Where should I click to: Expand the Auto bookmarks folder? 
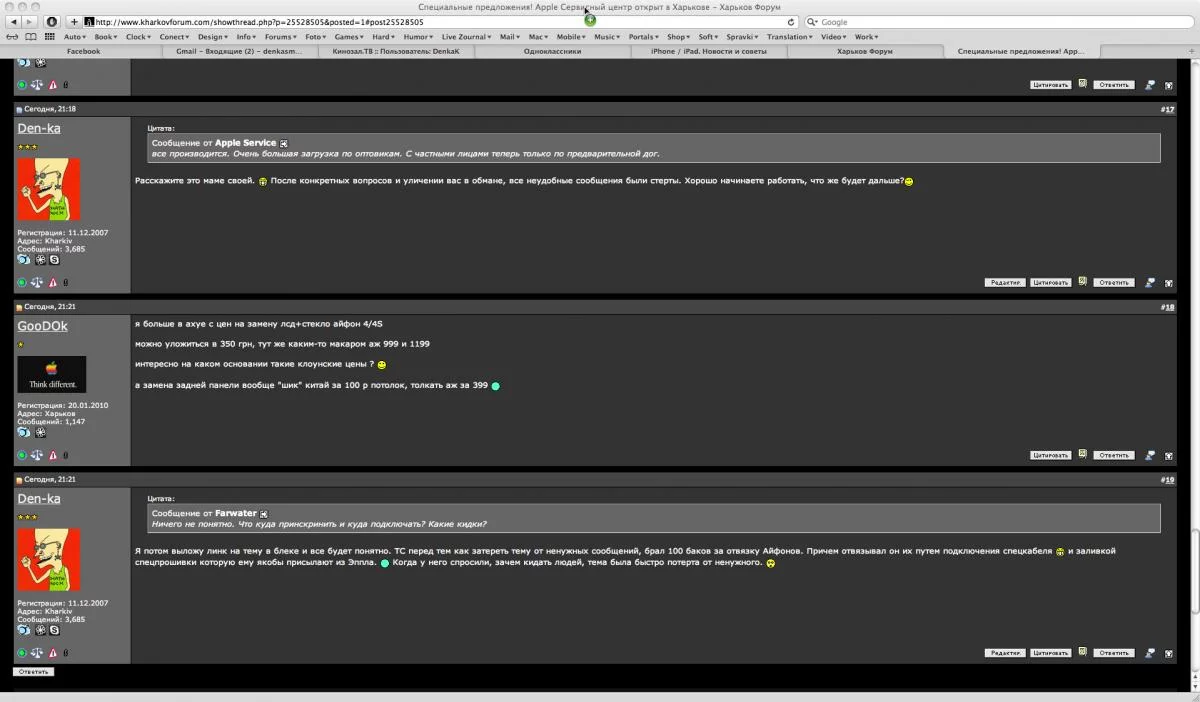point(75,37)
